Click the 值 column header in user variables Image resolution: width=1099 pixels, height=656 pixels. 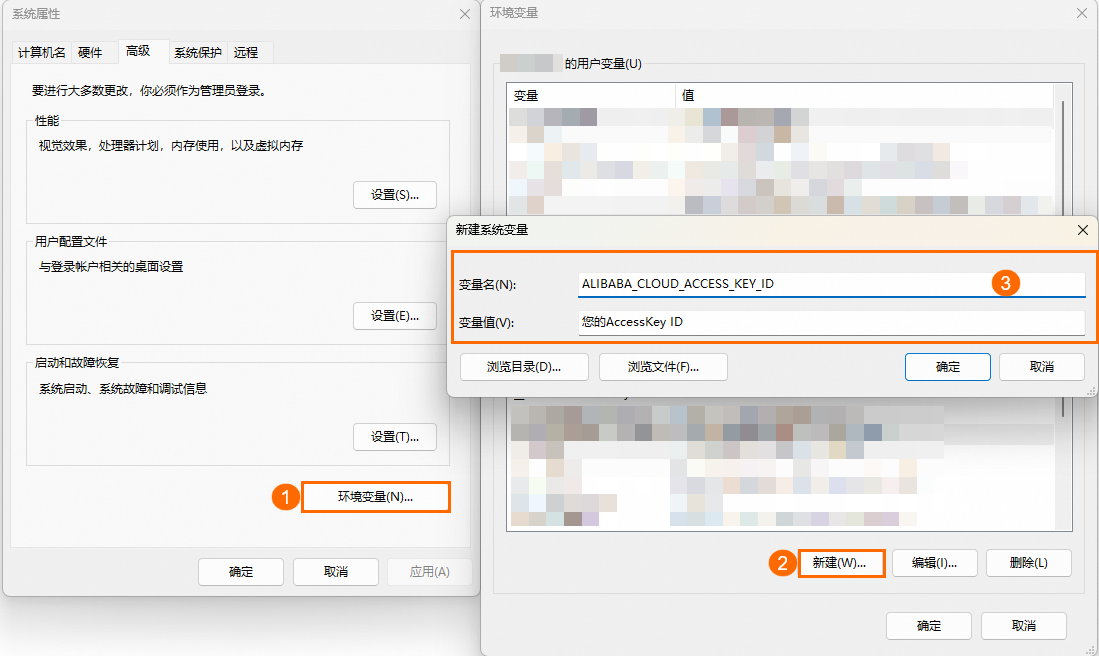click(x=864, y=95)
